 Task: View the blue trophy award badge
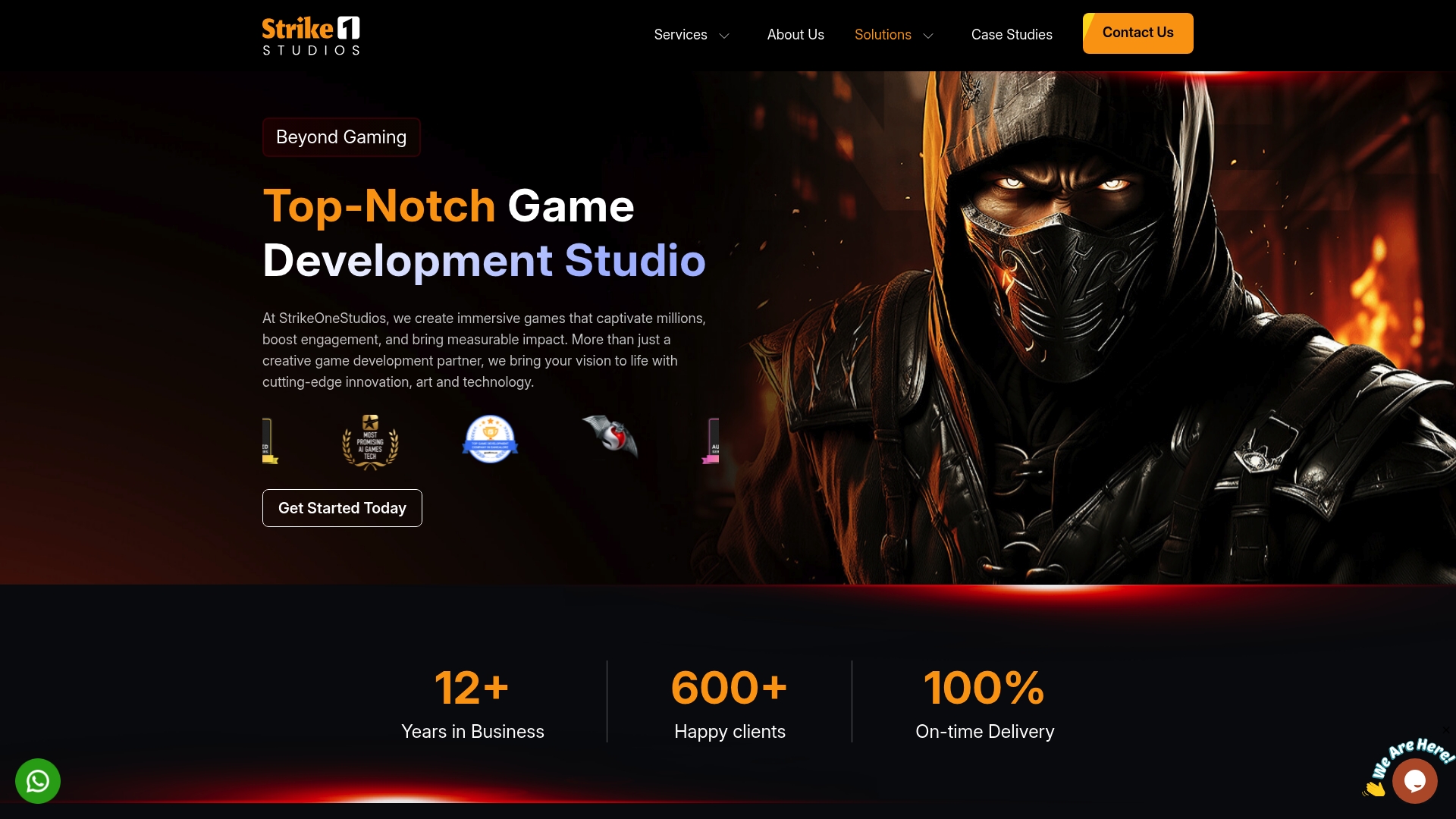click(x=490, y=439)
